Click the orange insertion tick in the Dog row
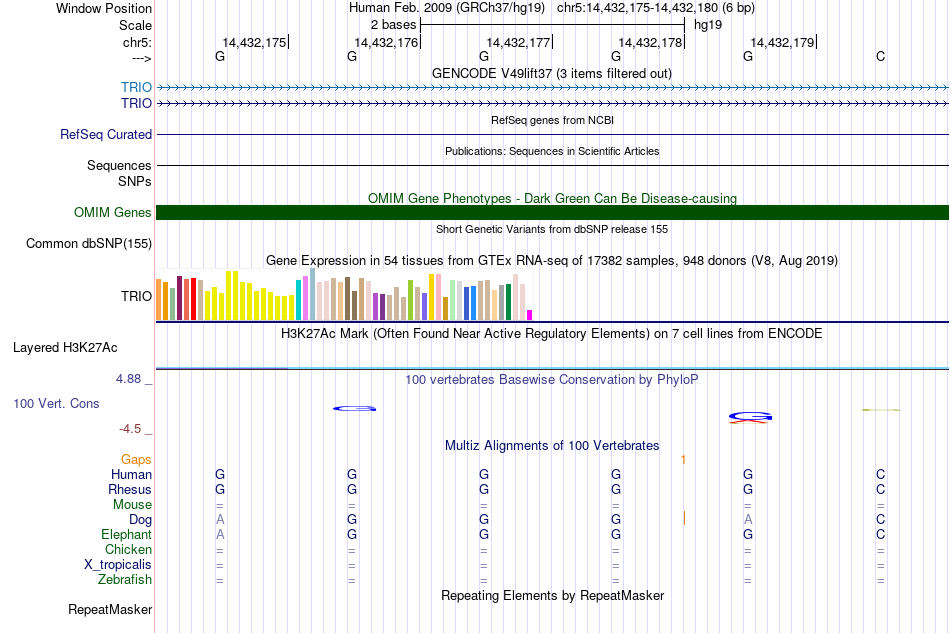Viewport: 950px width, 633px height. 684,519
